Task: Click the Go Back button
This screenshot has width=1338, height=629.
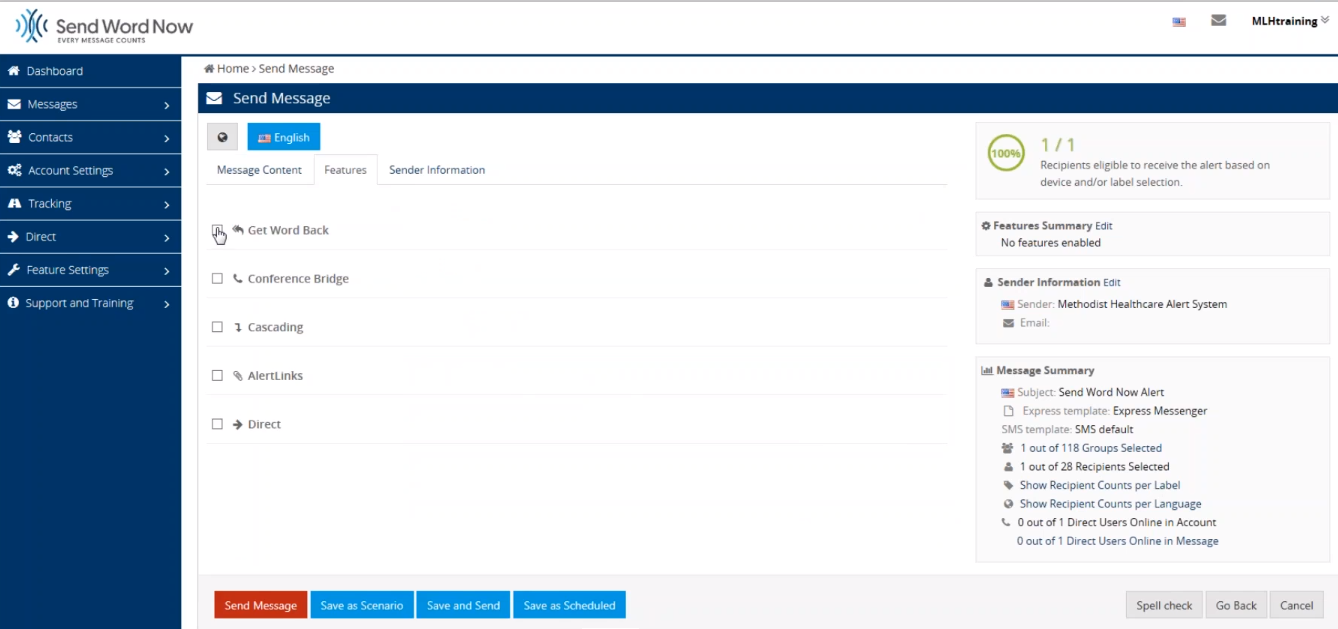Action: tap(1236, 605)
